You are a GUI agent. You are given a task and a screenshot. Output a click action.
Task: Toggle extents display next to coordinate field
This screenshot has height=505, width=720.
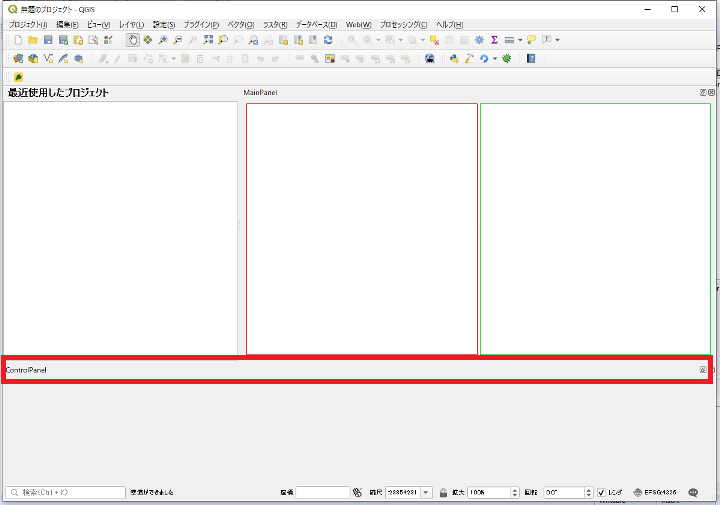click(357, 493)
